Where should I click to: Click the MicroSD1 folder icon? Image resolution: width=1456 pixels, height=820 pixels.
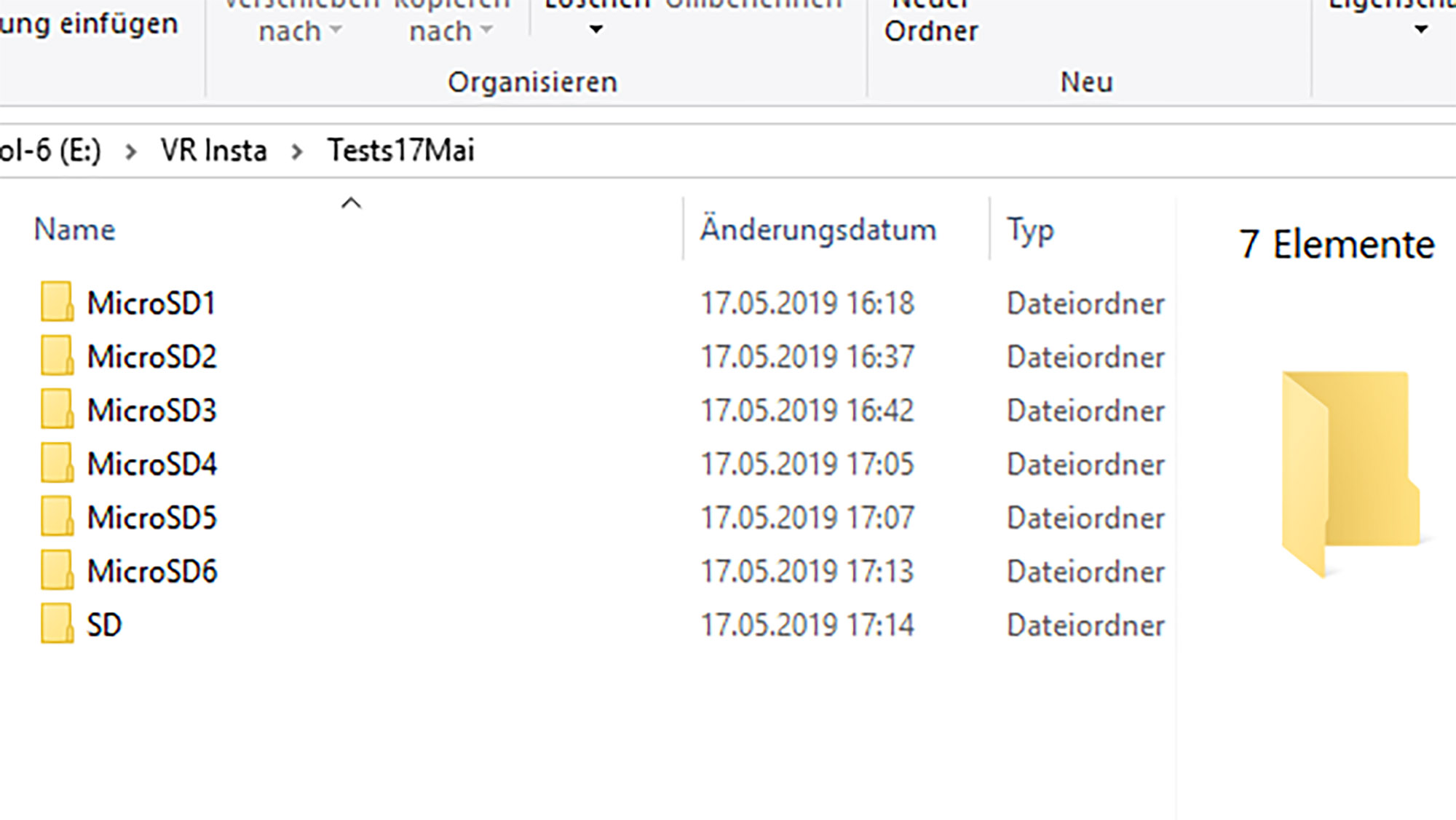pyautogui.click(x=57, y=302)
